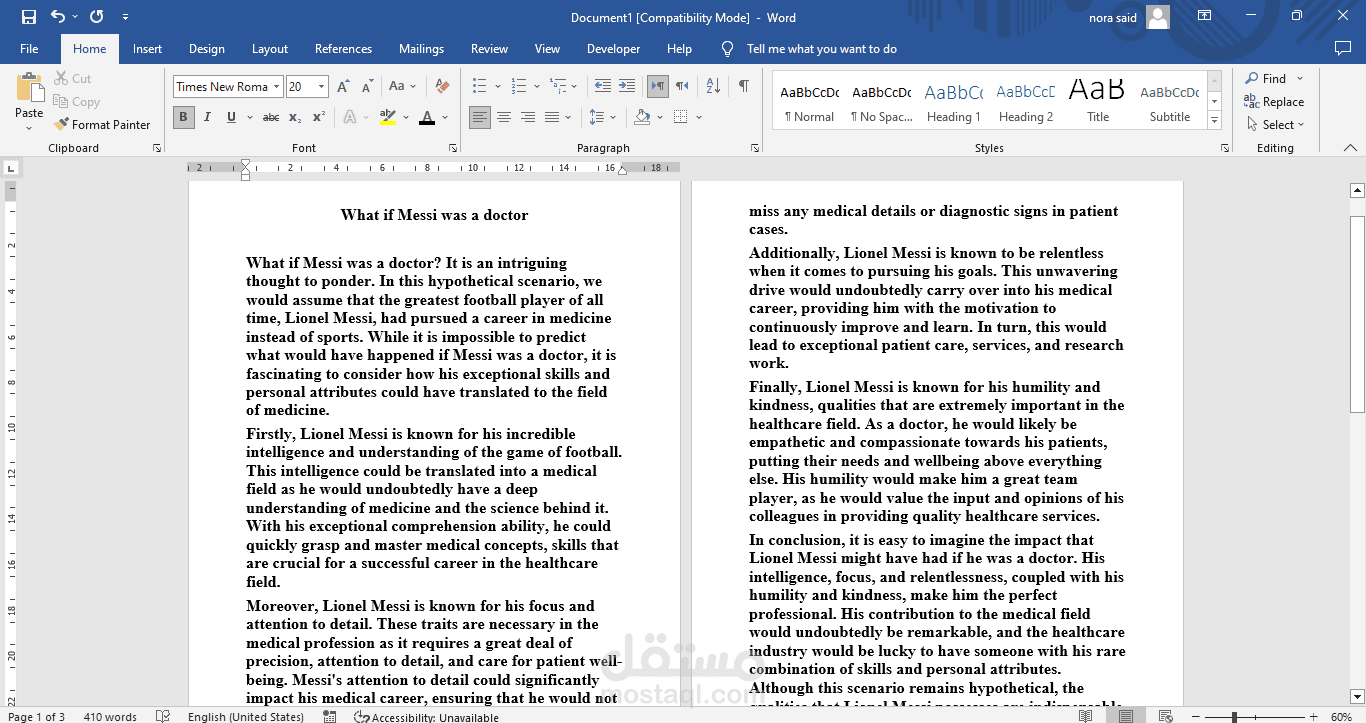
Task: Open the font size dropdown
Action: [x=321, y=87]
